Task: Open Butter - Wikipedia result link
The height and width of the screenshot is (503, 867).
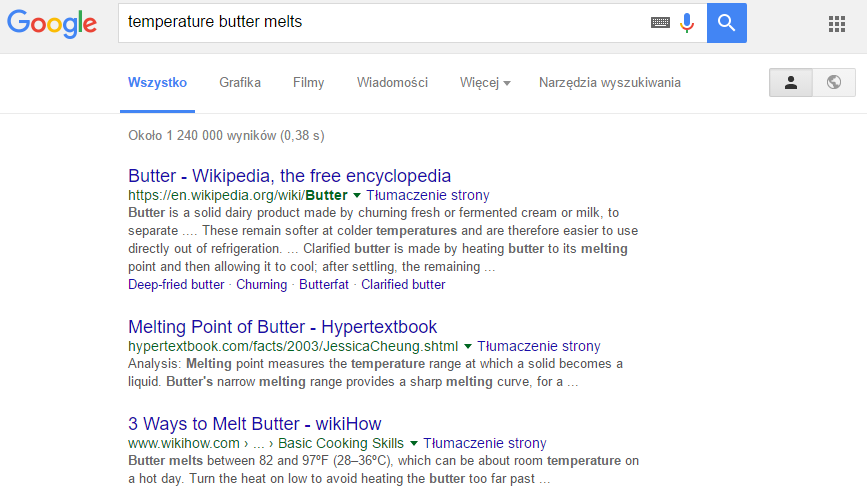Action: [289, 176]
